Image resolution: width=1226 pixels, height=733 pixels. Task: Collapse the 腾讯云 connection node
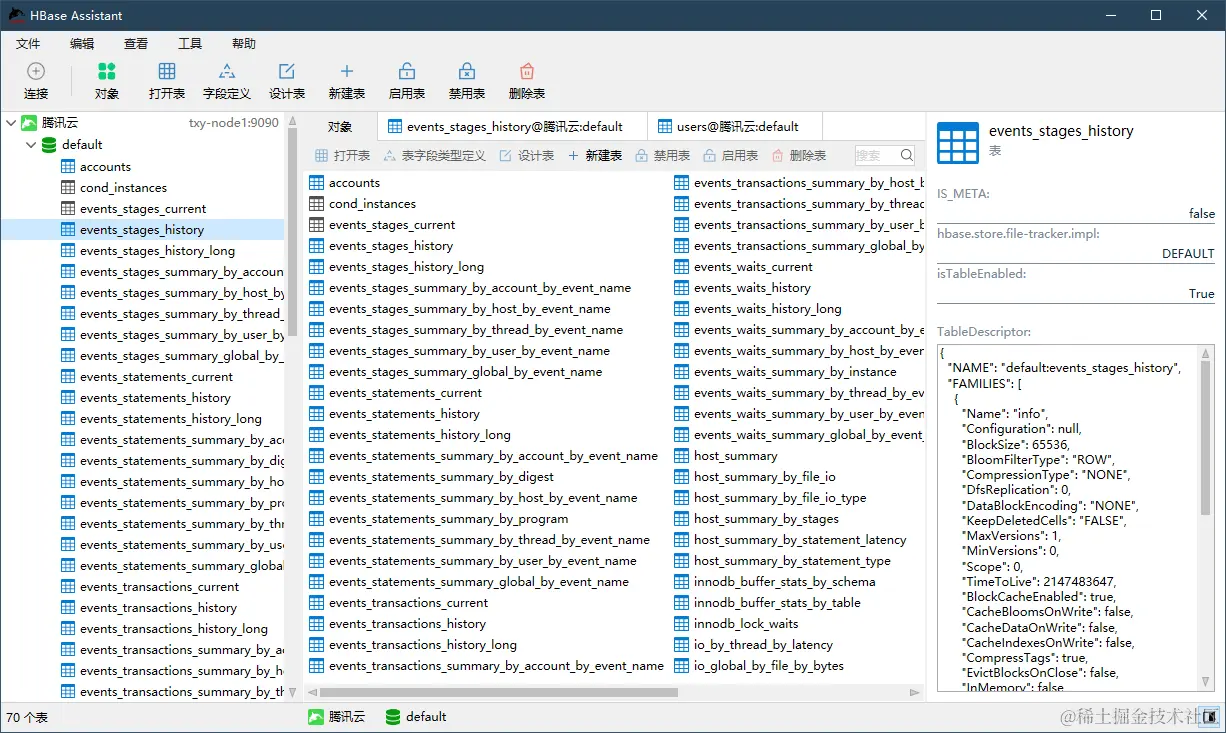click(11, 123)
